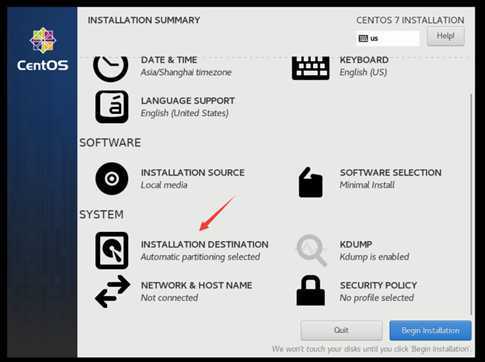The width and height of the screenshot is (485, 362).
Task: Click 'Local media' text
Action: [164, 185]
